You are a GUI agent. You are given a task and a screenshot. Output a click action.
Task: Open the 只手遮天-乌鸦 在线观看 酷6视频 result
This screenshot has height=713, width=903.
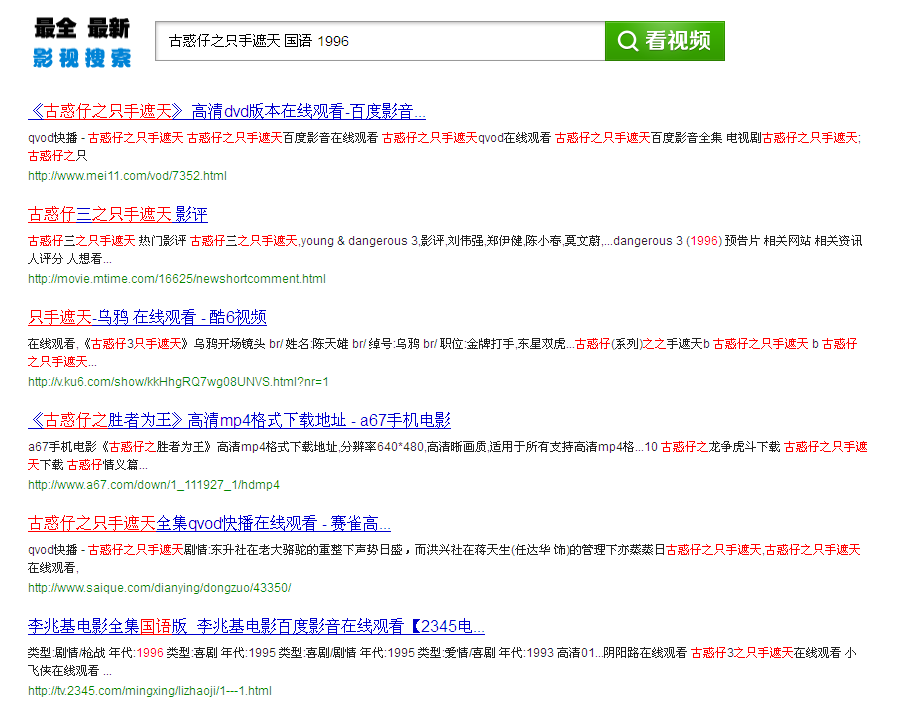147,317
